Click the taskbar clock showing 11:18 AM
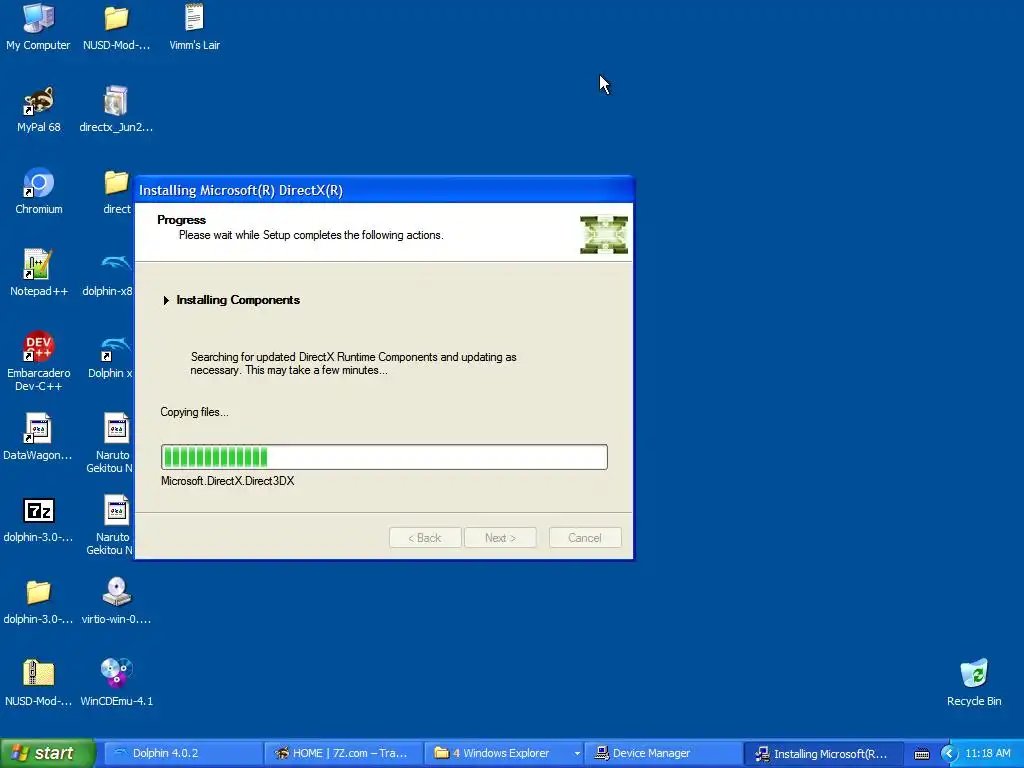The image size is (1024, 768). coord(987,754)
